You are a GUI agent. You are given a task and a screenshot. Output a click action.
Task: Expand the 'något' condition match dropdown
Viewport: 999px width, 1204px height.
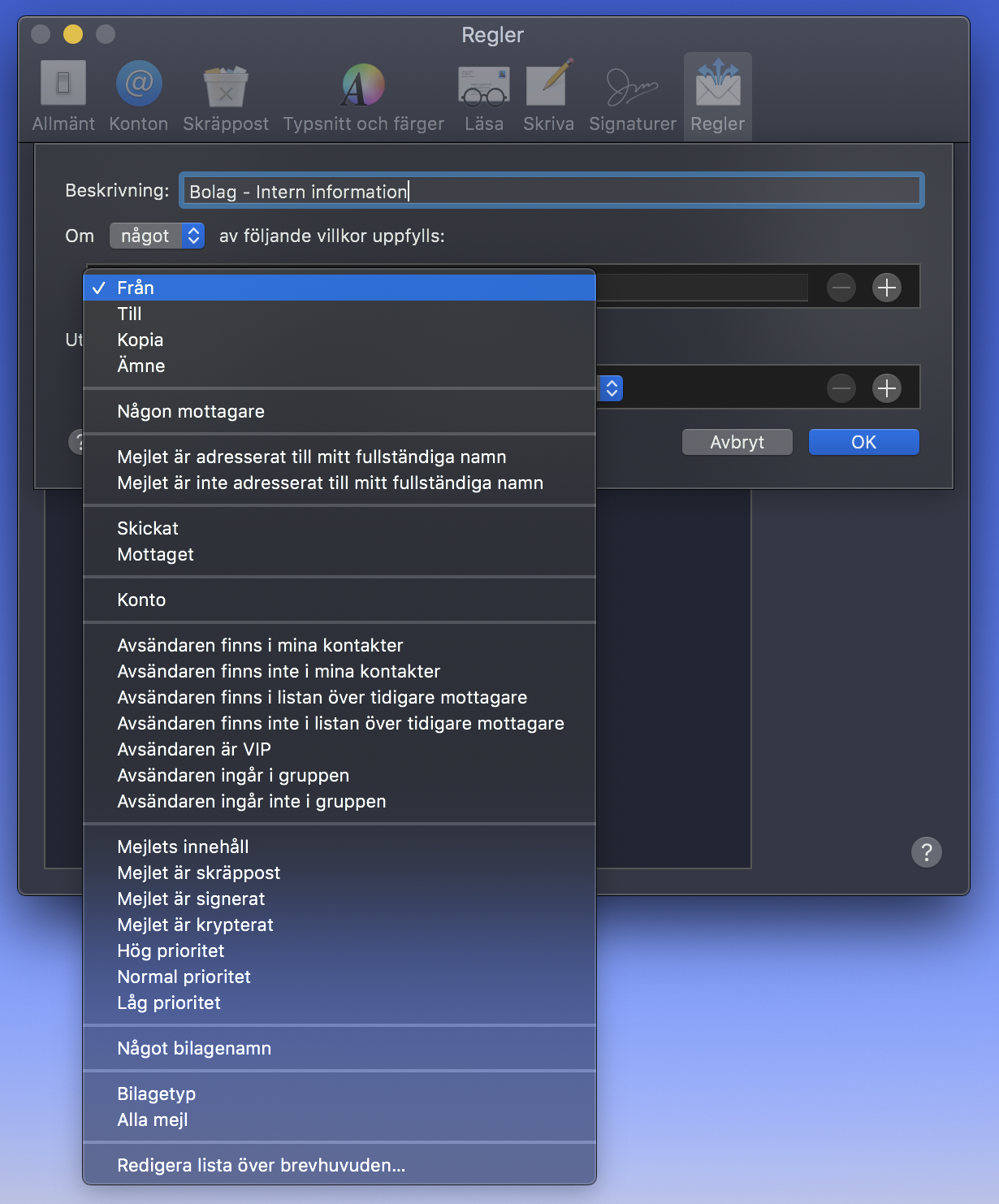point(157,236)
